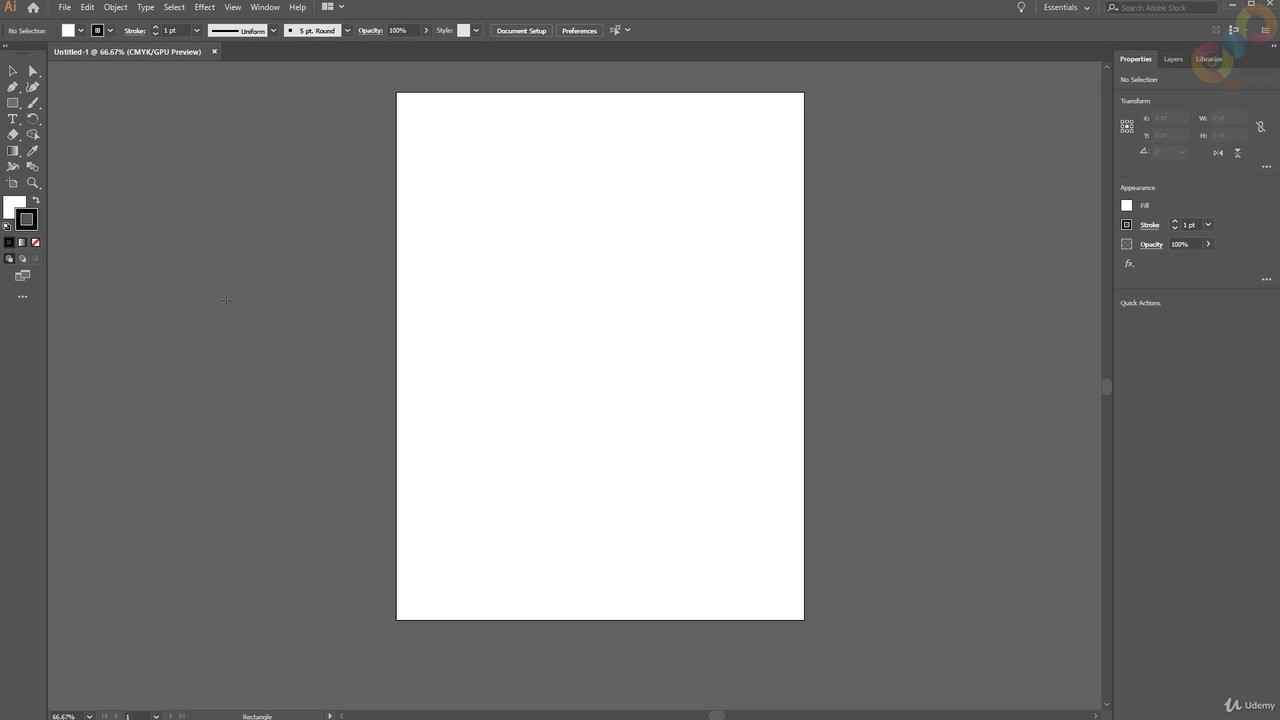1280x720 pixels.
Task: Open stroke weight dropdown in control bar
Action: tap(196, 31)
